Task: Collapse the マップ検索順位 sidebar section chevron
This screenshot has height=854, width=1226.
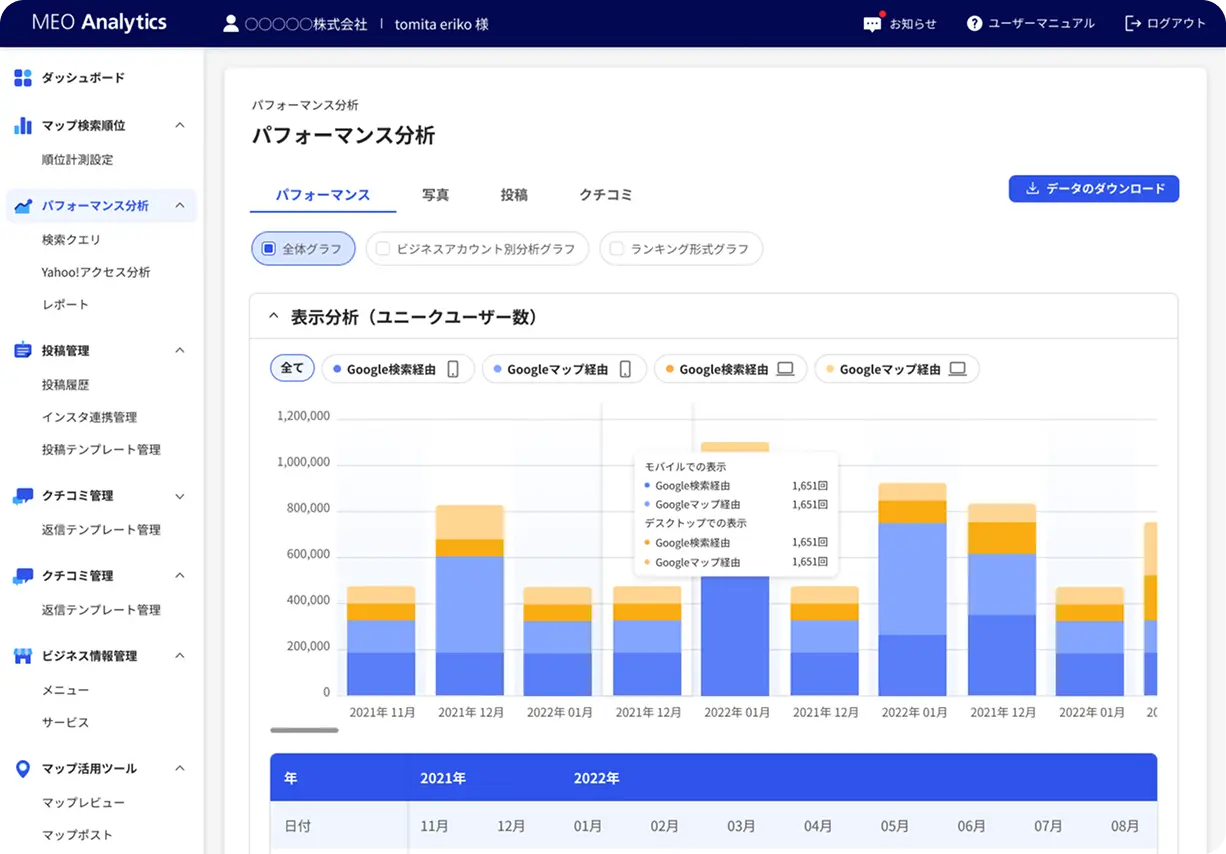Action: [x=180, y=126]
